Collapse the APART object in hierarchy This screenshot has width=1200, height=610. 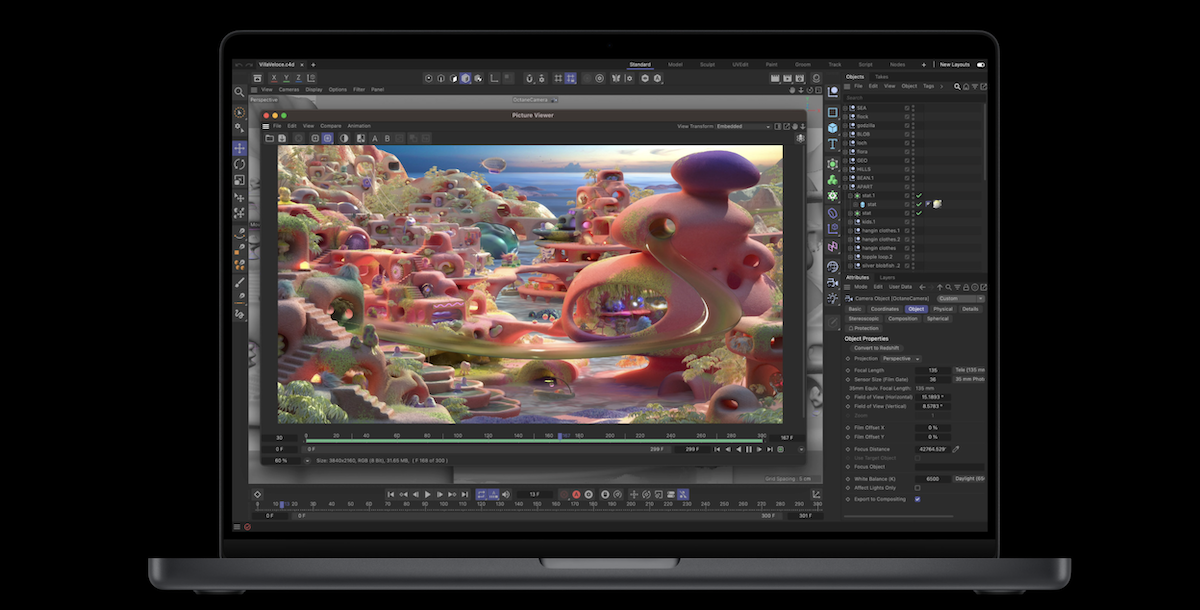coord(845,187)
